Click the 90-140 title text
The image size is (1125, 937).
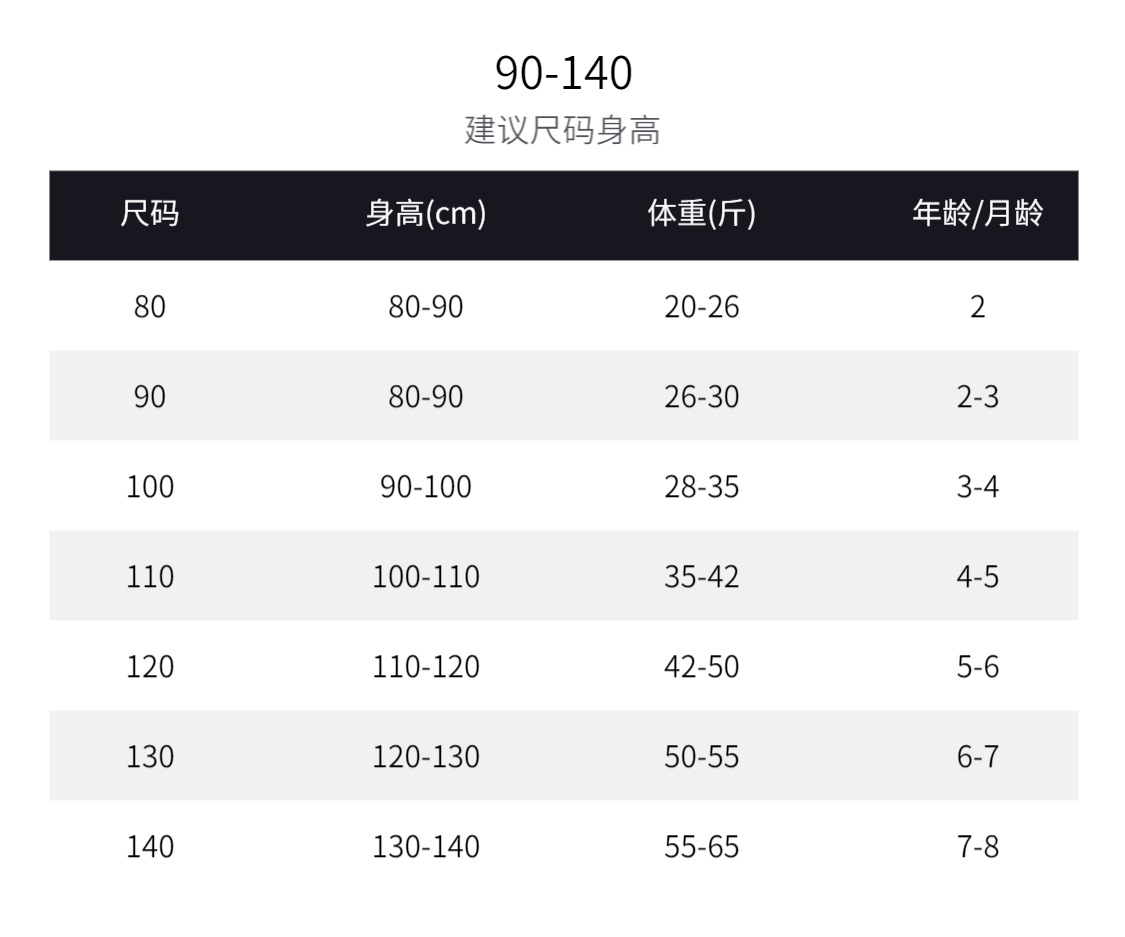pos(563,73)
